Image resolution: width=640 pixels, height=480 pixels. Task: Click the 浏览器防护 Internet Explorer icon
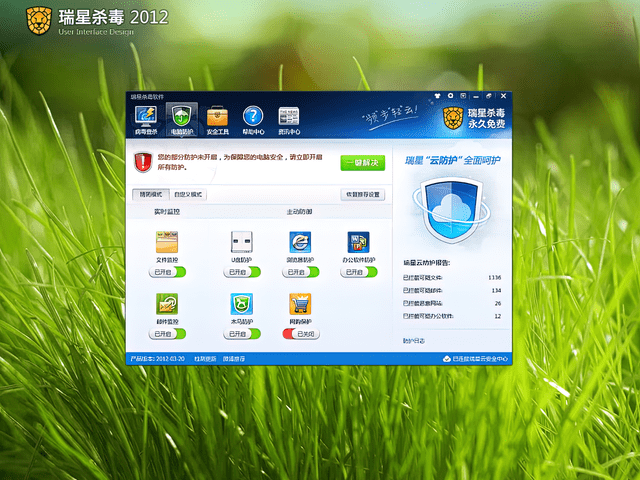point(300,242)
